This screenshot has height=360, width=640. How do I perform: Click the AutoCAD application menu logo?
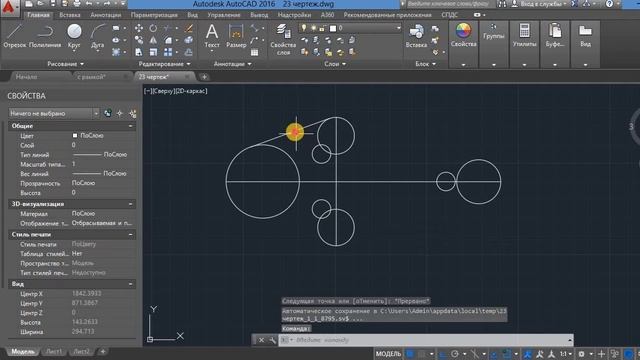coord(8,8)
